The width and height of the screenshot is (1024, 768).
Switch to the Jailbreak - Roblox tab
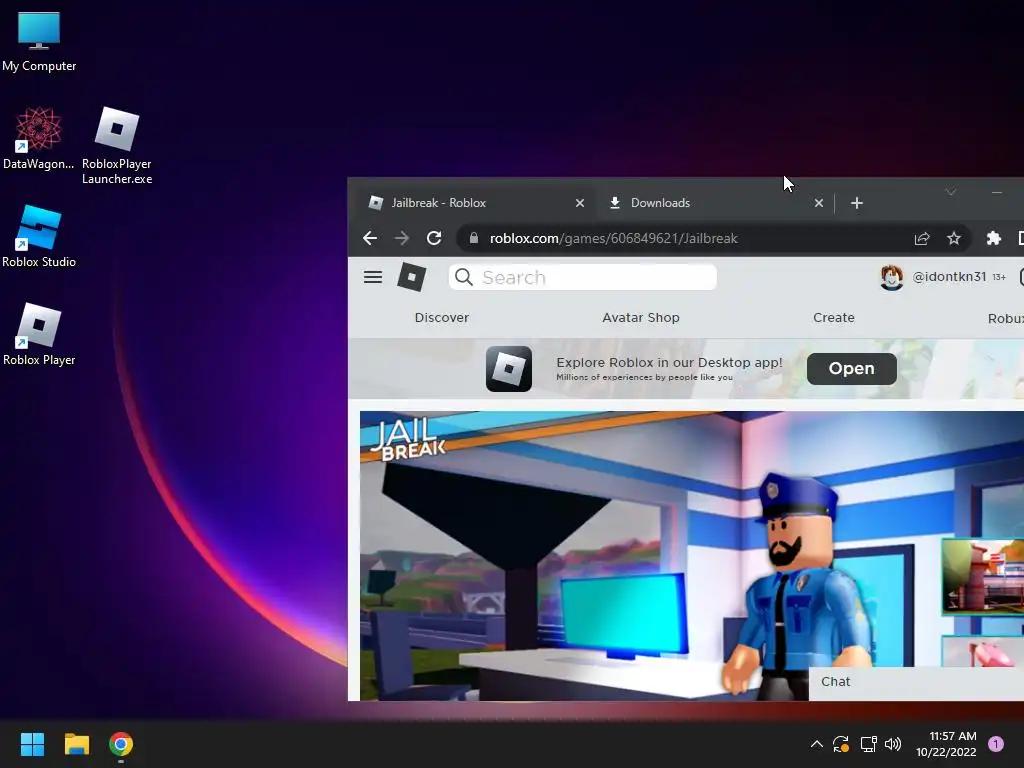point(475,203)
